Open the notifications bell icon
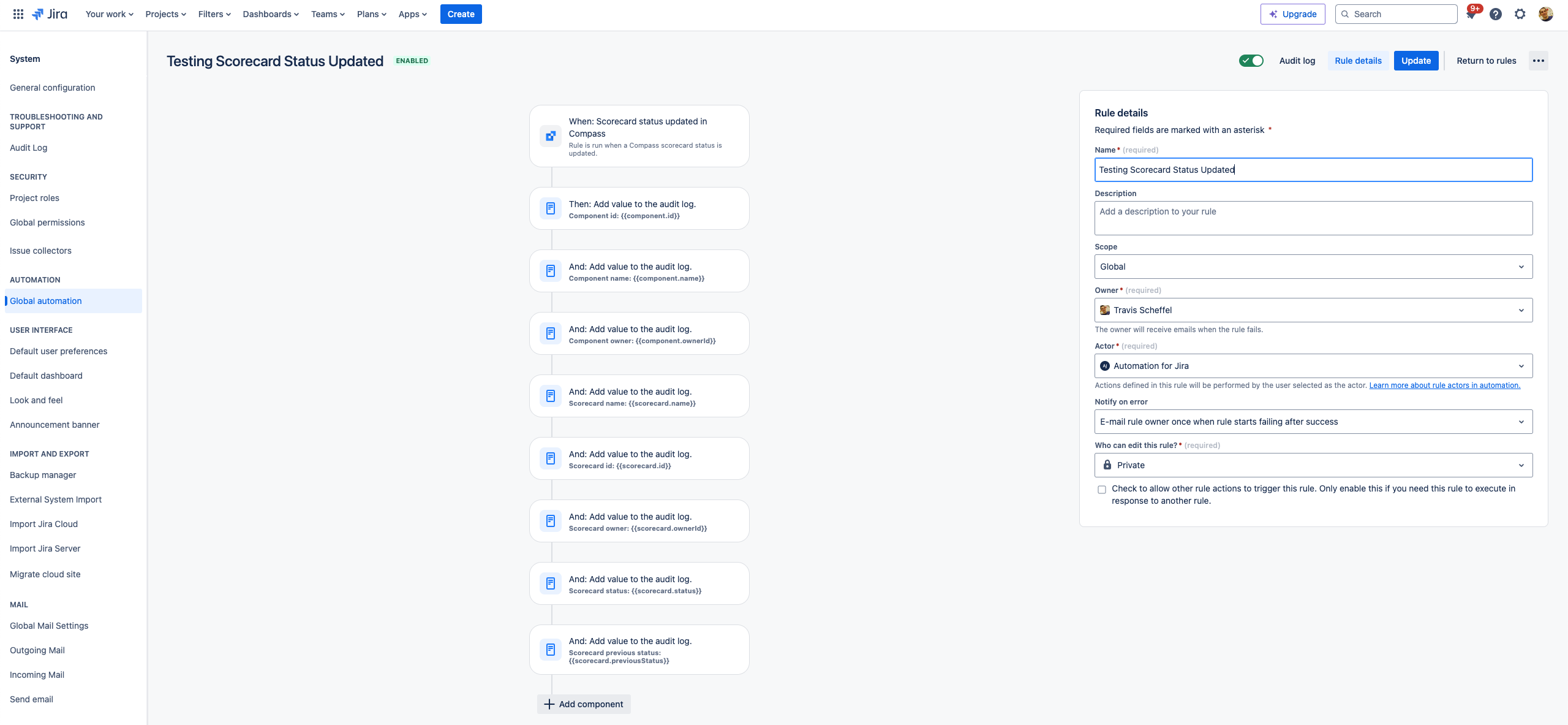Screen dimensions: 1568x725 (1471, 14)
